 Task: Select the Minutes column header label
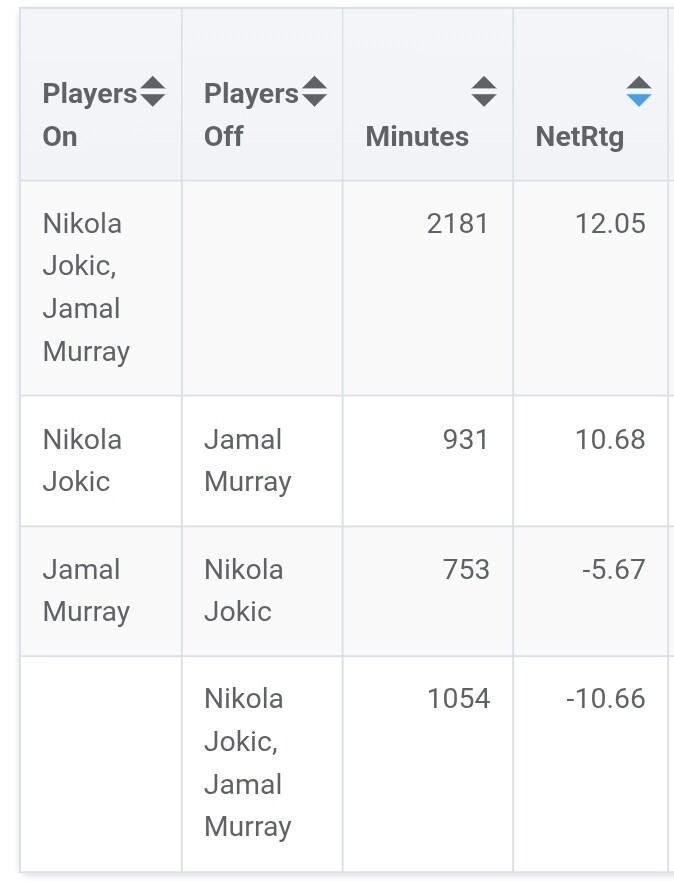(x=417, y=136)
